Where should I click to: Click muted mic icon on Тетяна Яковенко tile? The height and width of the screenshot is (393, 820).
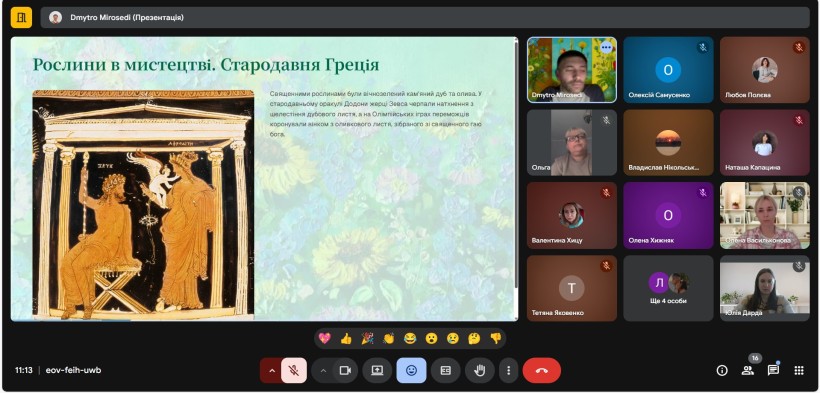[606, 266]
